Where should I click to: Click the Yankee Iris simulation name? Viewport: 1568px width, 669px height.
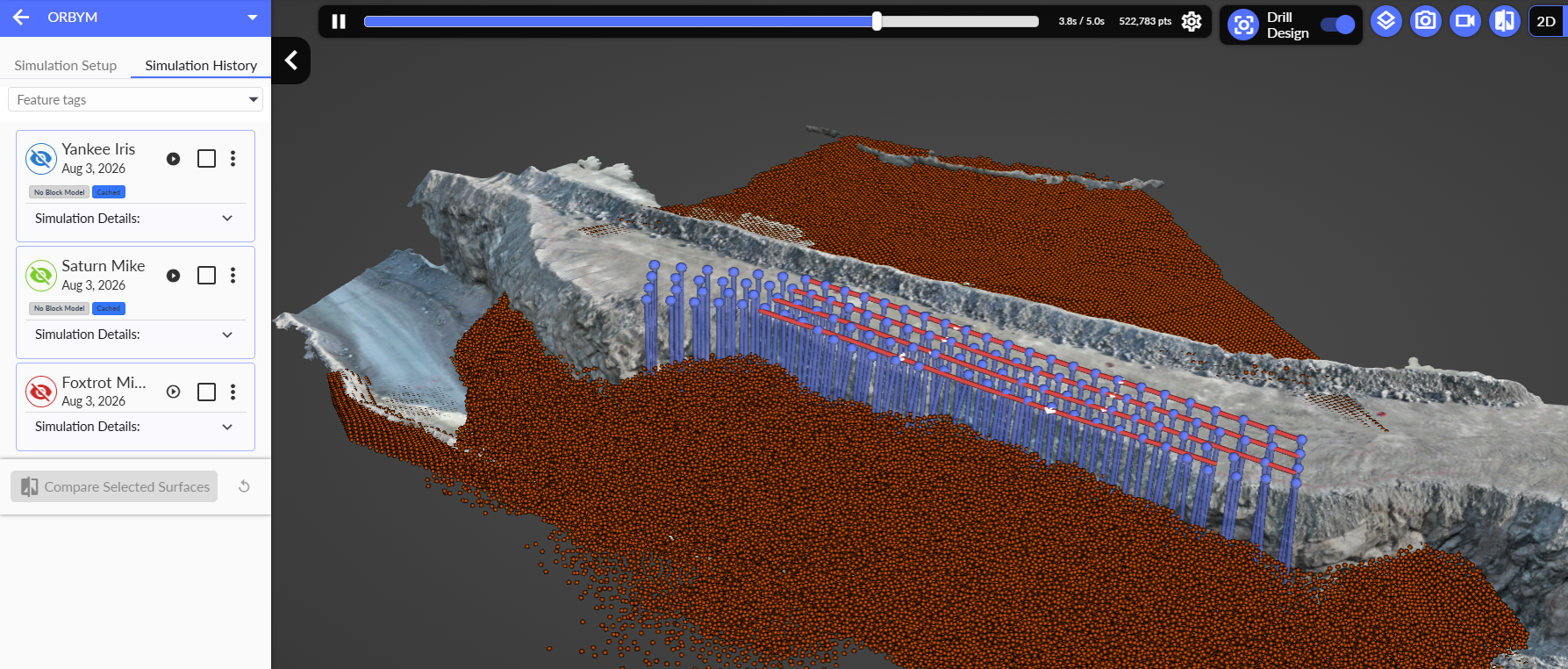point(98,149)
